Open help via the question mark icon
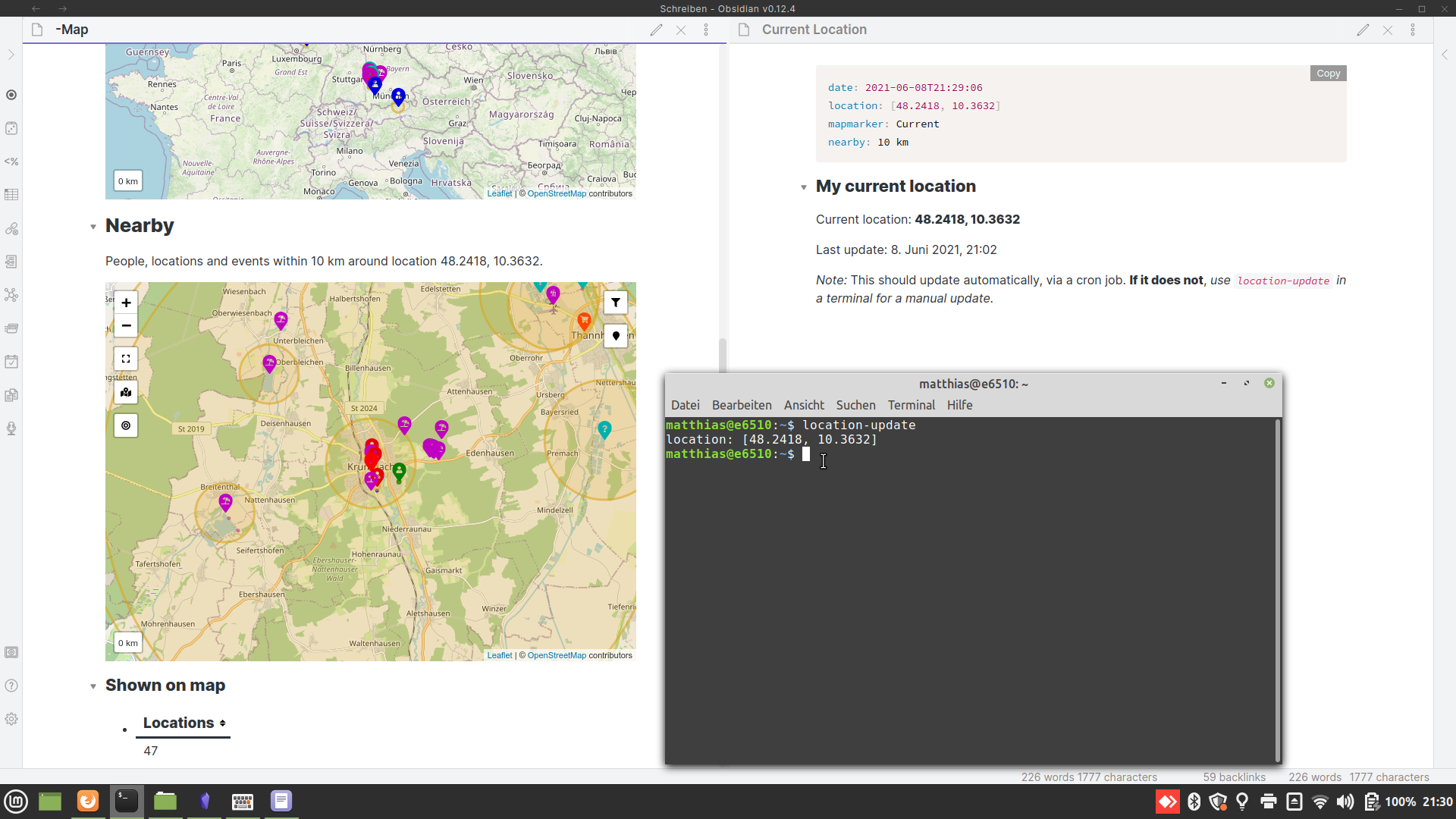The image size is (1456, 819). pyautogui.click(x=11, y=686)
